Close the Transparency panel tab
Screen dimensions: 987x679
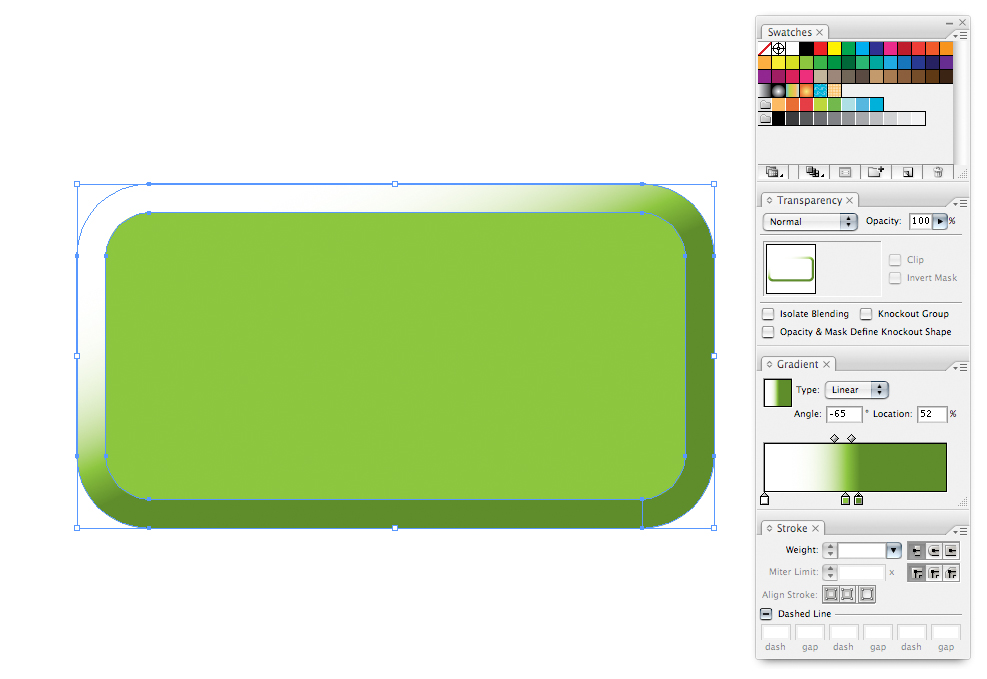pyautogui.click(x=849, y=200)
